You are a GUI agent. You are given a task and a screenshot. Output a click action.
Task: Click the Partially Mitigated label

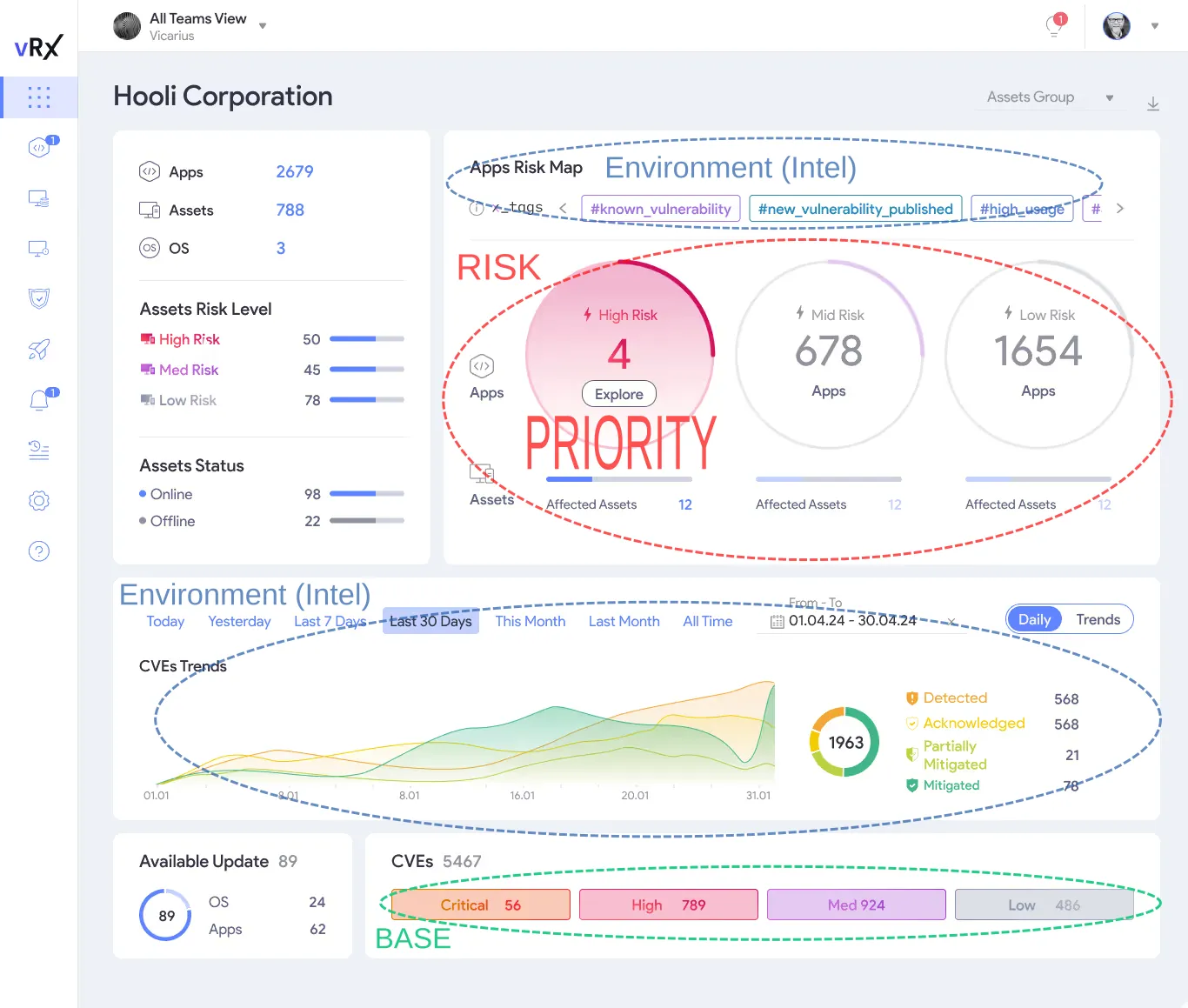(x=955, y=755)
